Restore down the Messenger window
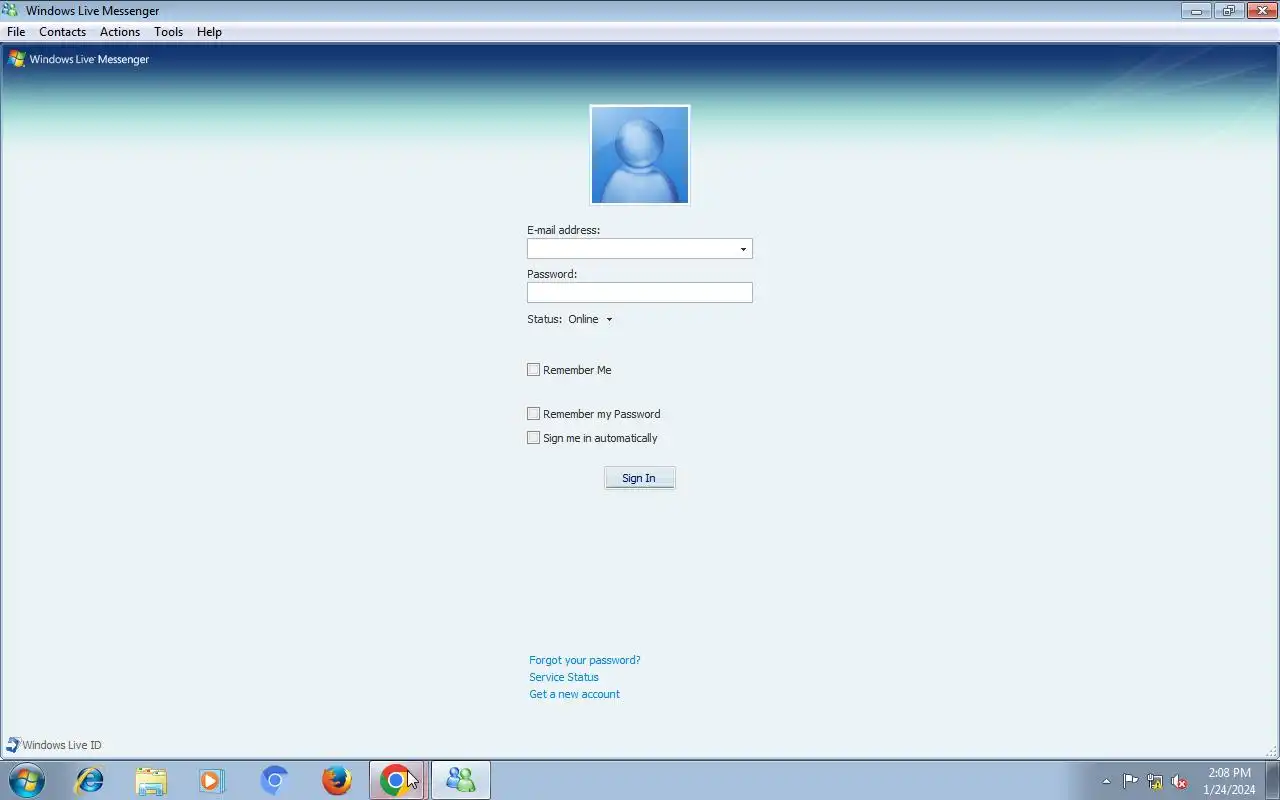1280x800 pixels. pos(1228,11)
